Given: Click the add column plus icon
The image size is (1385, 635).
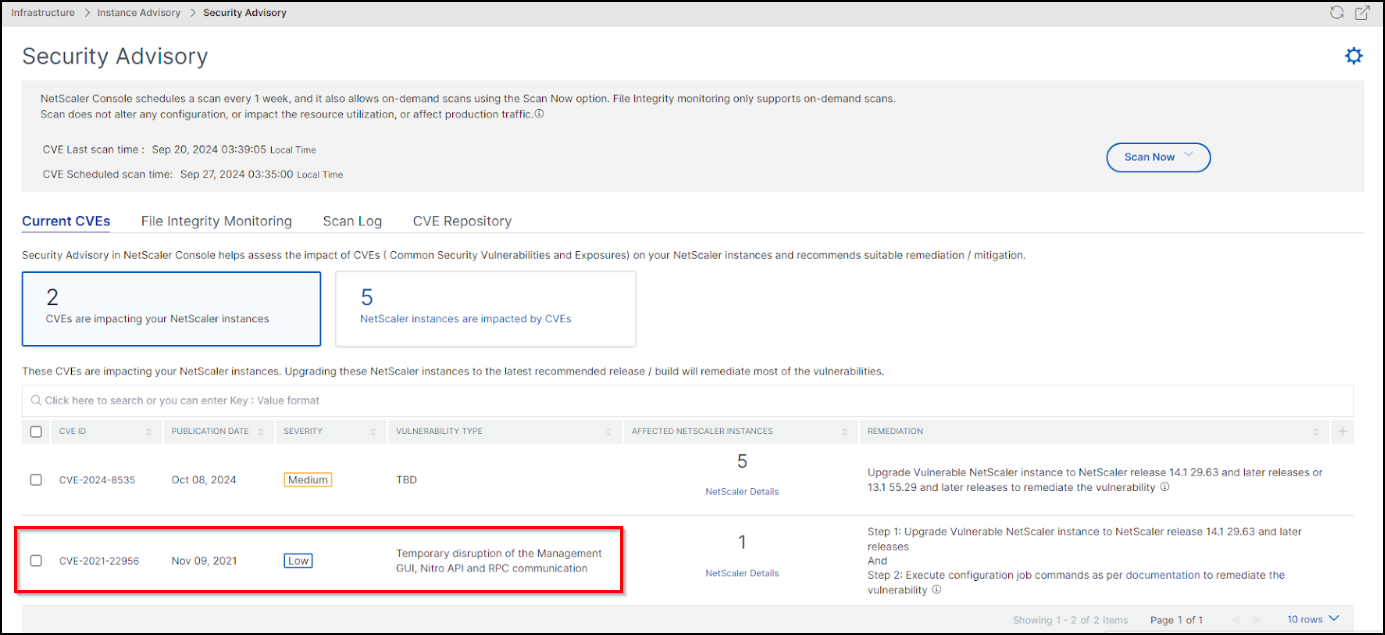Looking at the screenshot, I should (x=1343, y=431).
